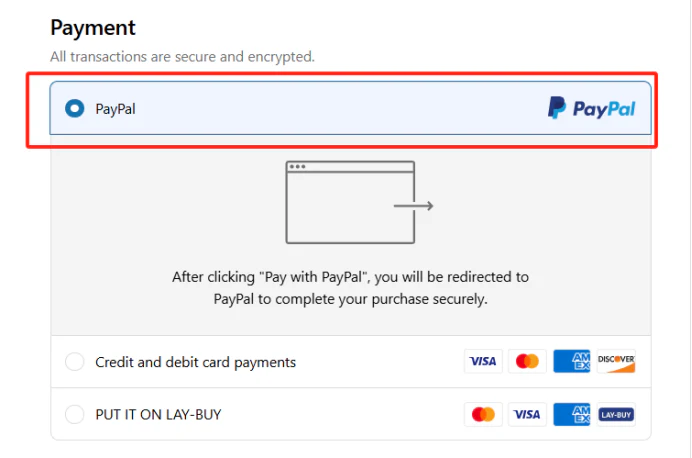Image resolution: width=692 pixels, height=458 pixels.
Task: Click Mastercard icon in Lay-Buy row
Action: [483, 414]
